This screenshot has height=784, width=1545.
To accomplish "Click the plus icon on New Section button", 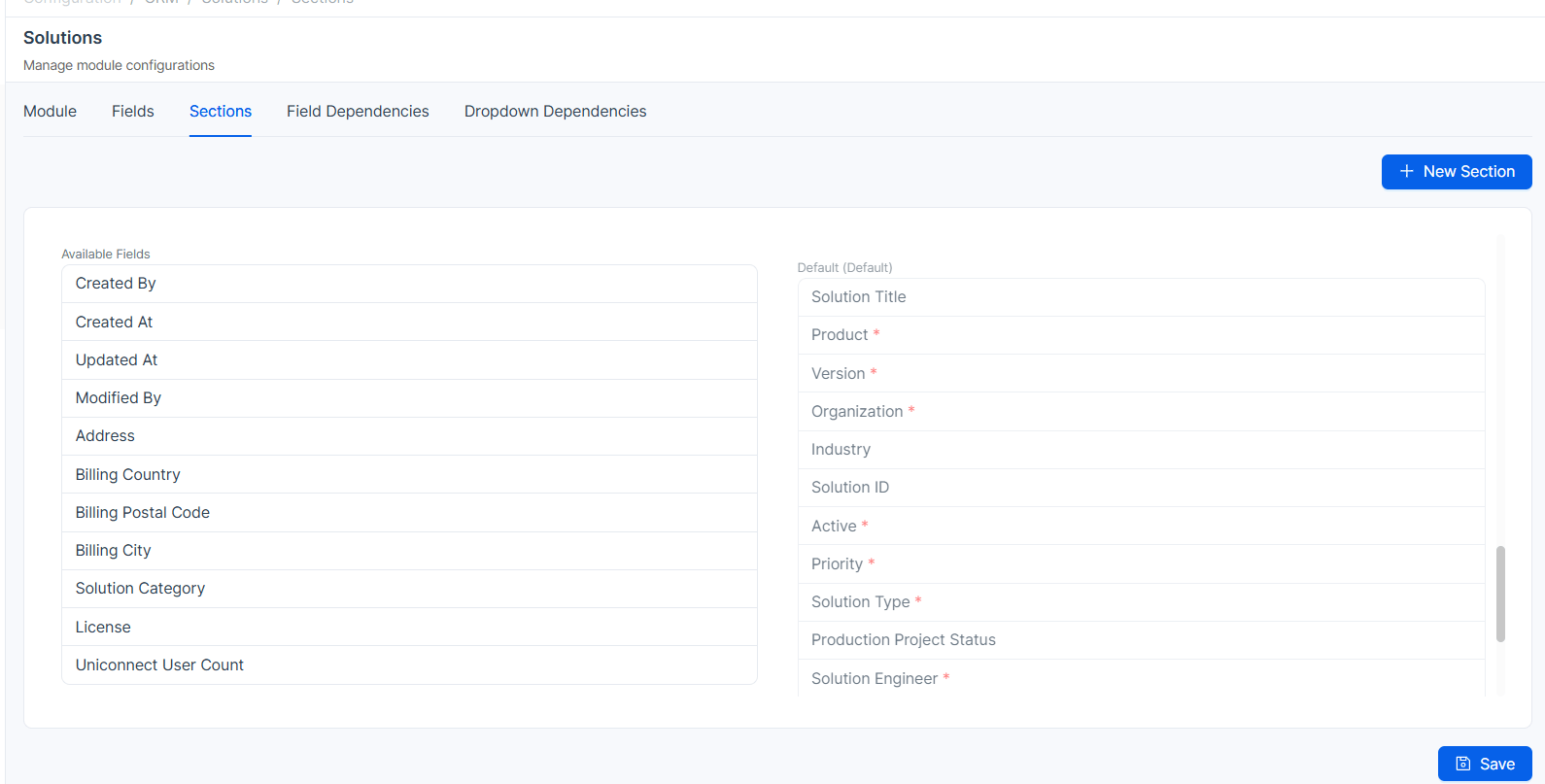I will [1406, 172].
